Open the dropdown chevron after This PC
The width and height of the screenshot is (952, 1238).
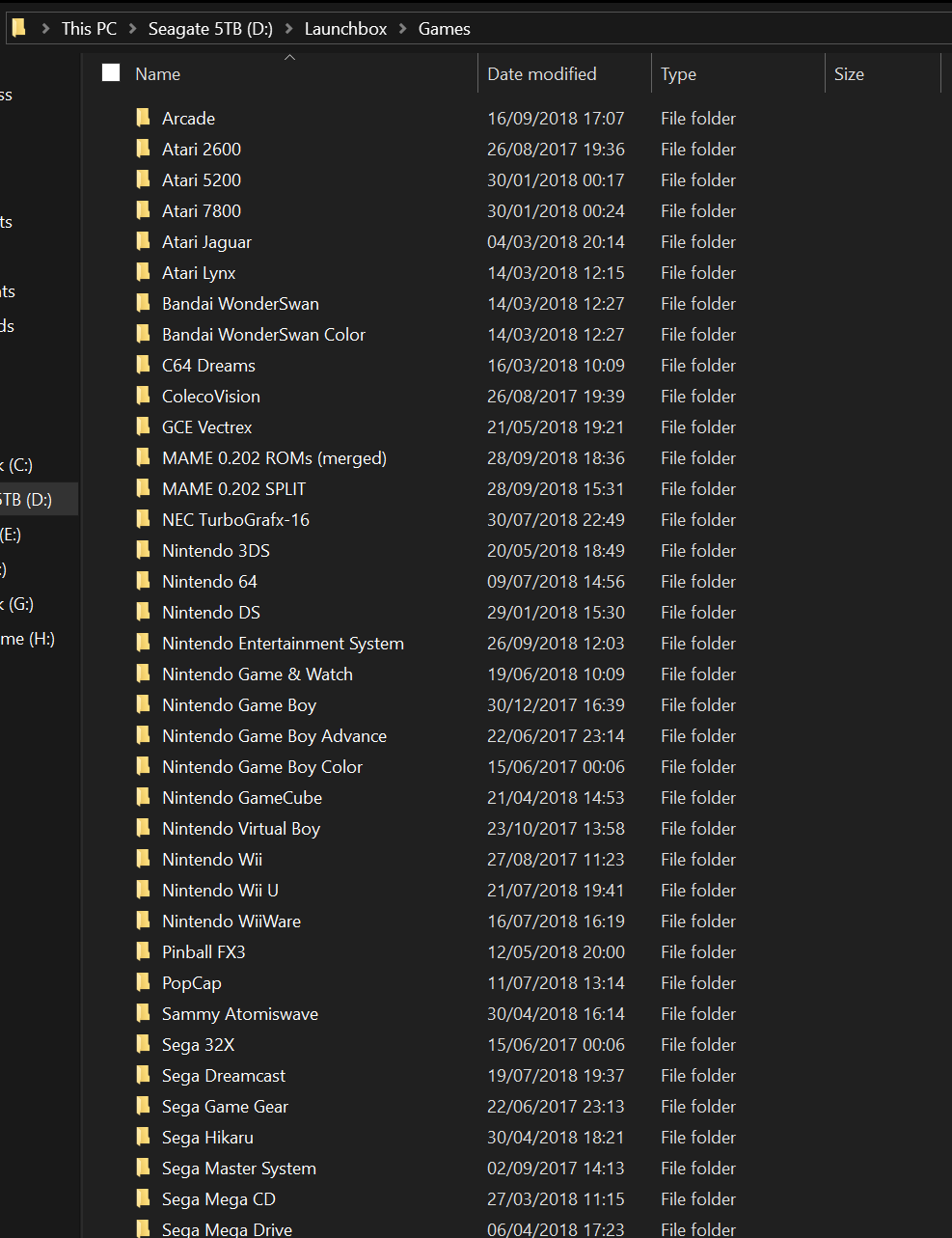133,29
